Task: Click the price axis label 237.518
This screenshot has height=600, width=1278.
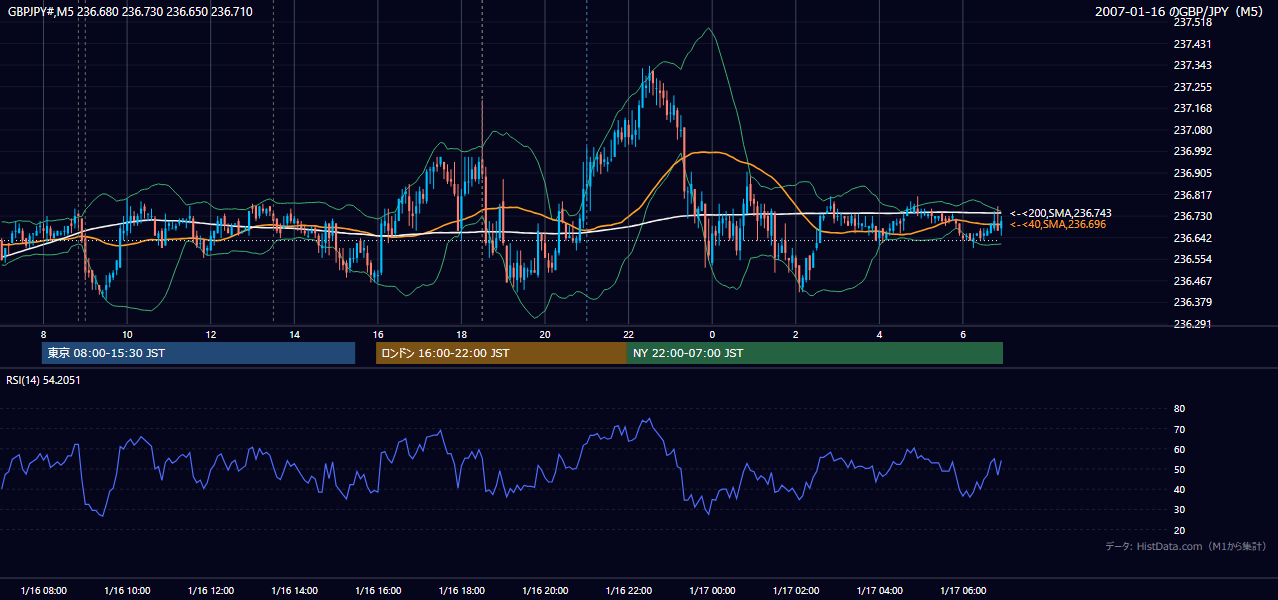Action: pos(1192,22)
